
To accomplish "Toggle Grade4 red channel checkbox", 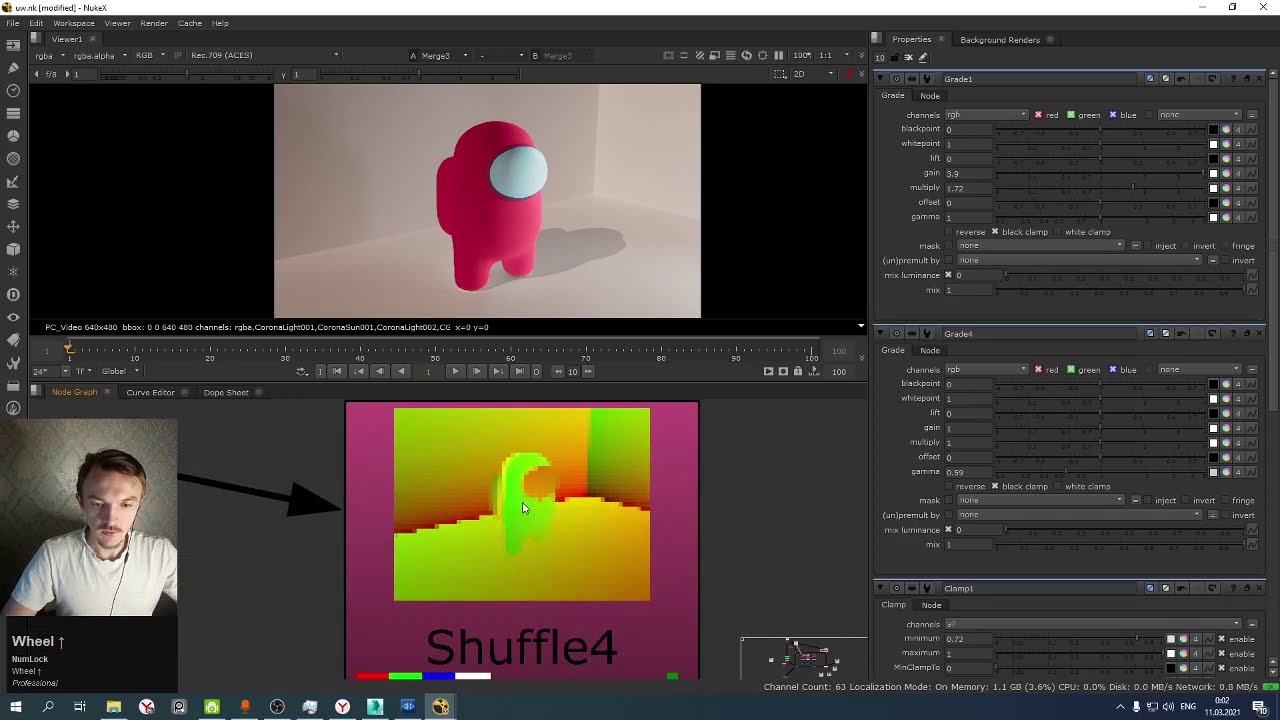I will tap(1038, 370).
